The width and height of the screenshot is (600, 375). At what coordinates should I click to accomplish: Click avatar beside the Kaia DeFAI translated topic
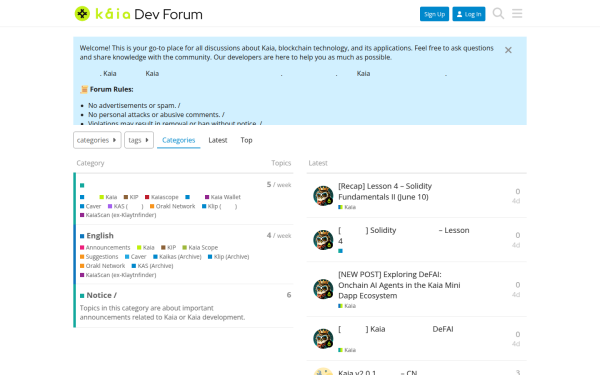coord(323,338)
